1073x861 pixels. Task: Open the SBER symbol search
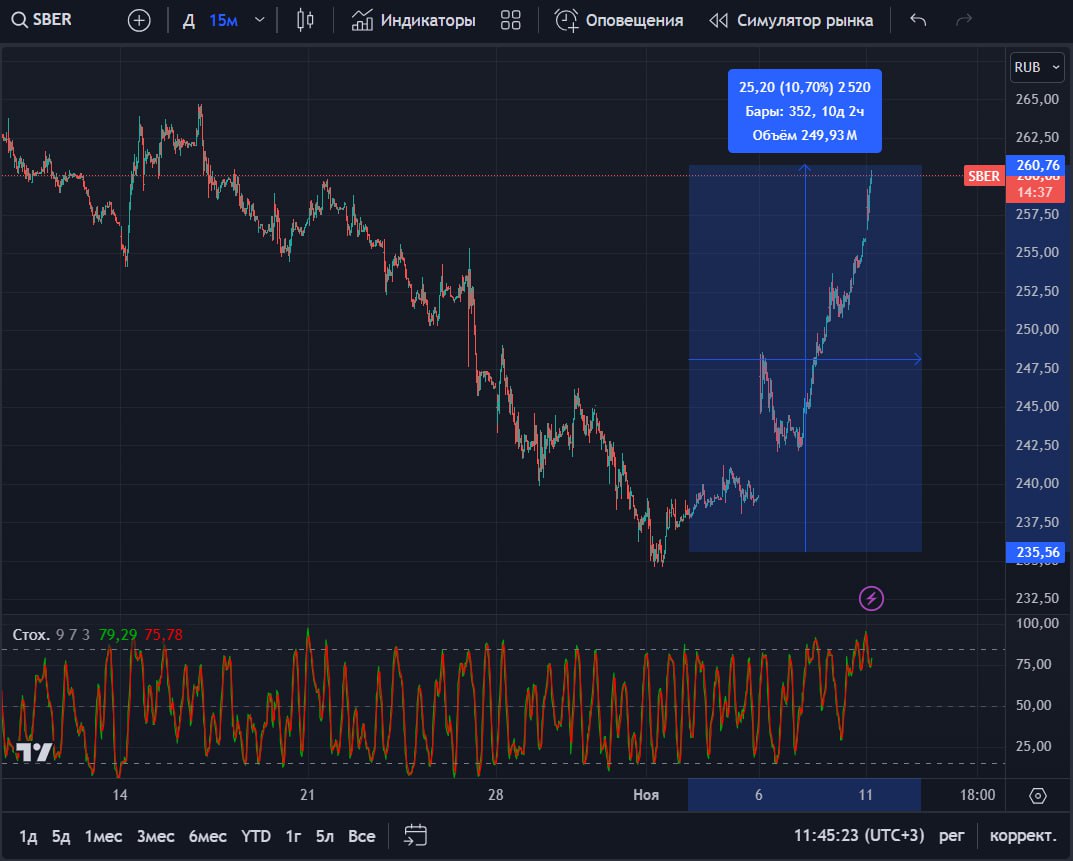[x=42, y=20]
